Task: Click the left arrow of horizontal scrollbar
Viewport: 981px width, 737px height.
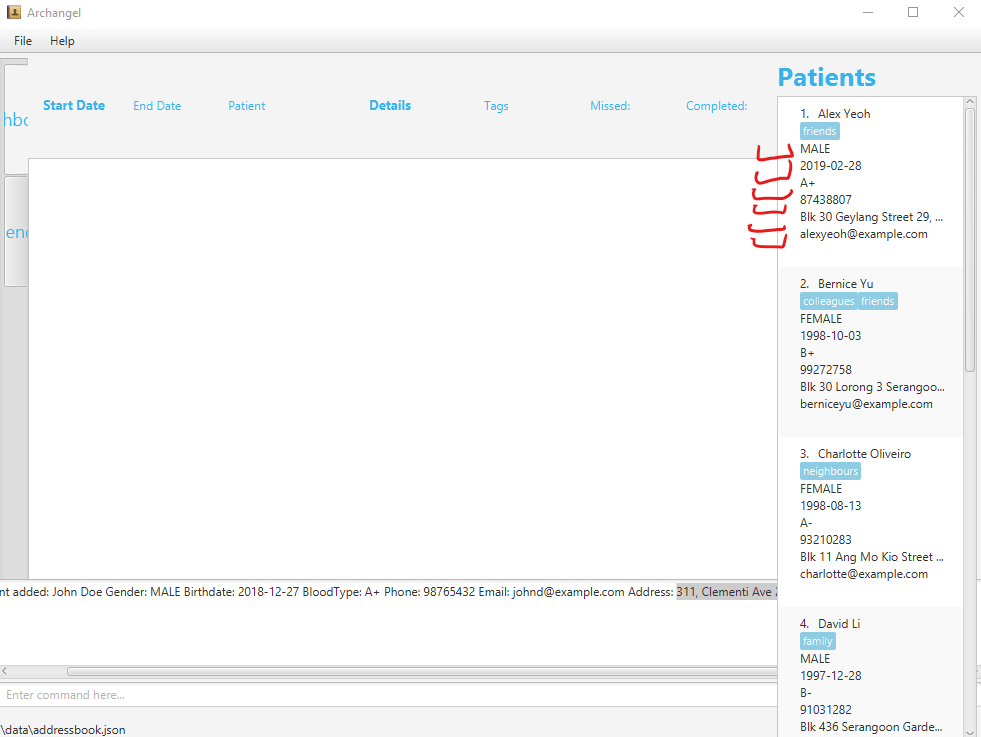Action: pos(4,671)
